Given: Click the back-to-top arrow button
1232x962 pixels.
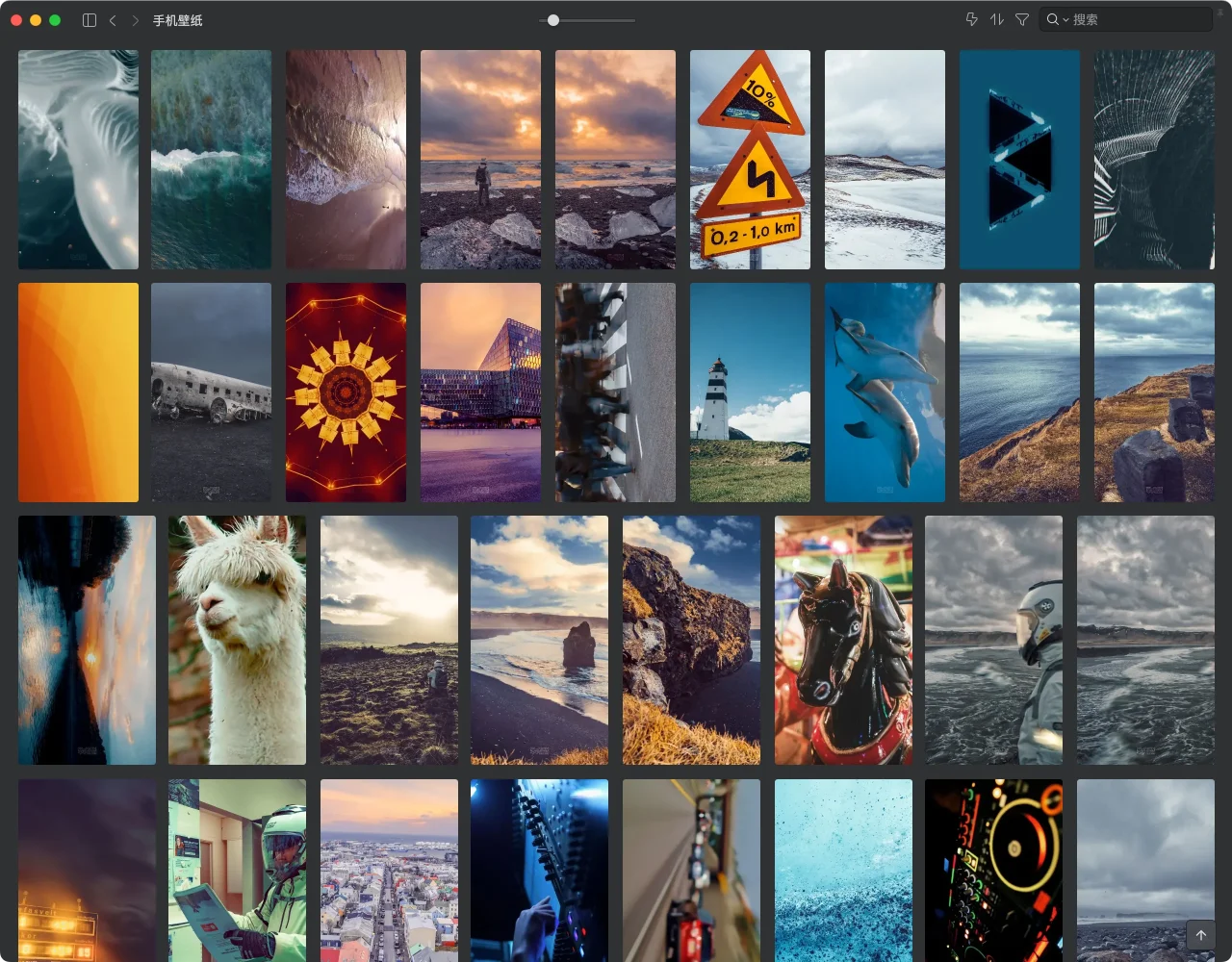Looking at the screenshot, I should 1201,935.
